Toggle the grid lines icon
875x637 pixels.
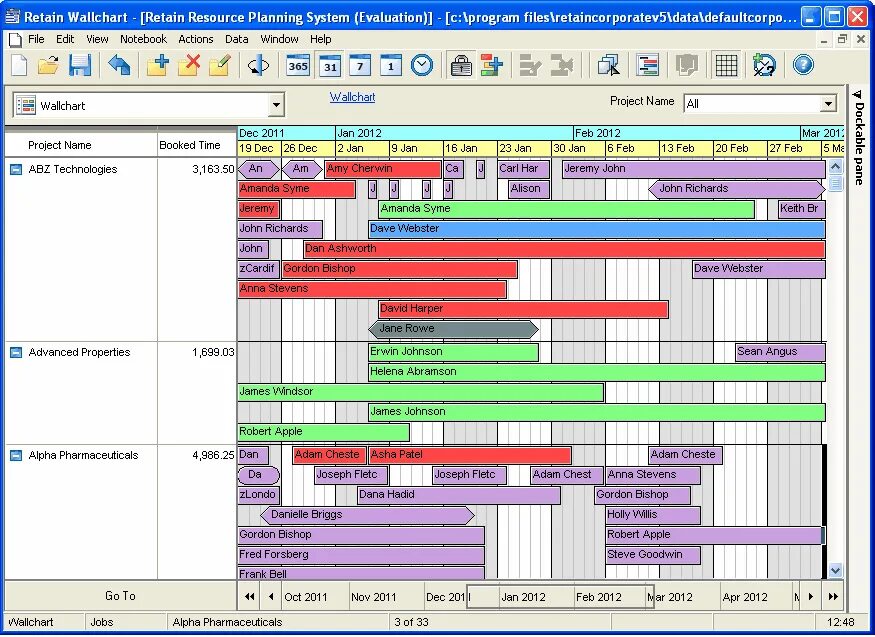726,66
